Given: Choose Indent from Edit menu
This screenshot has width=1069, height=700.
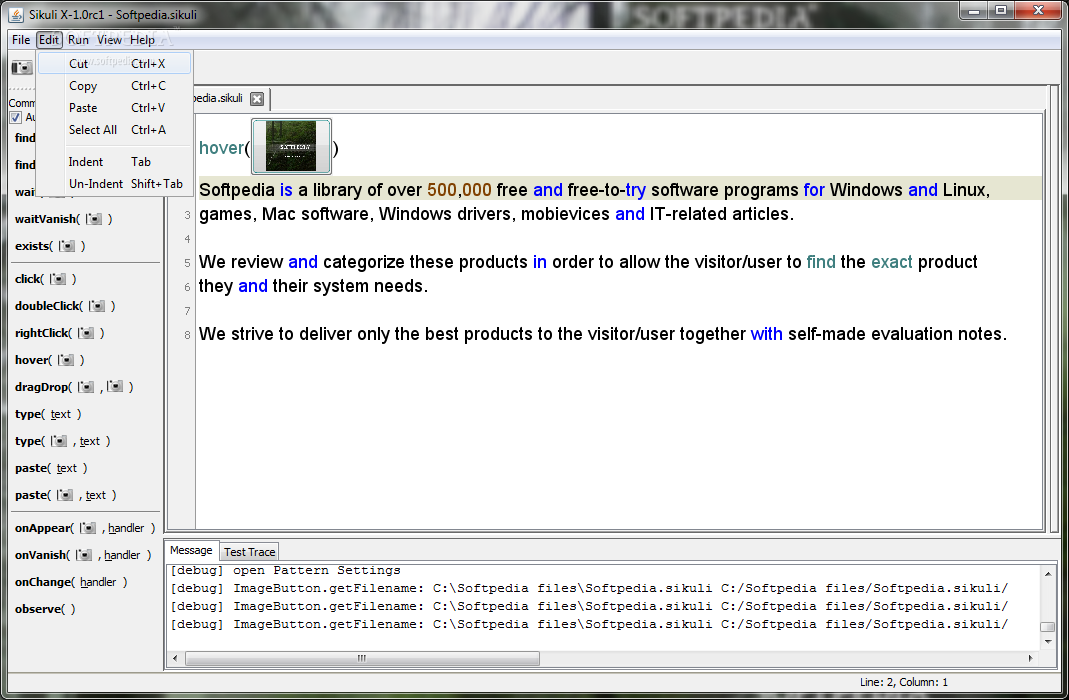Looking at the screenshot, I should tap(115, 162).
